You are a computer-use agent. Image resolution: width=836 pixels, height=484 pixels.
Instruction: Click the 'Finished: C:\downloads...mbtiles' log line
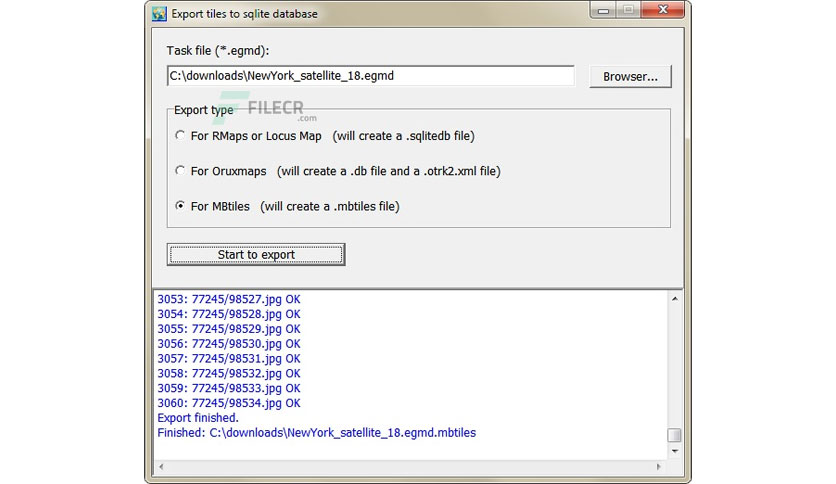click(x=317, y=433)
